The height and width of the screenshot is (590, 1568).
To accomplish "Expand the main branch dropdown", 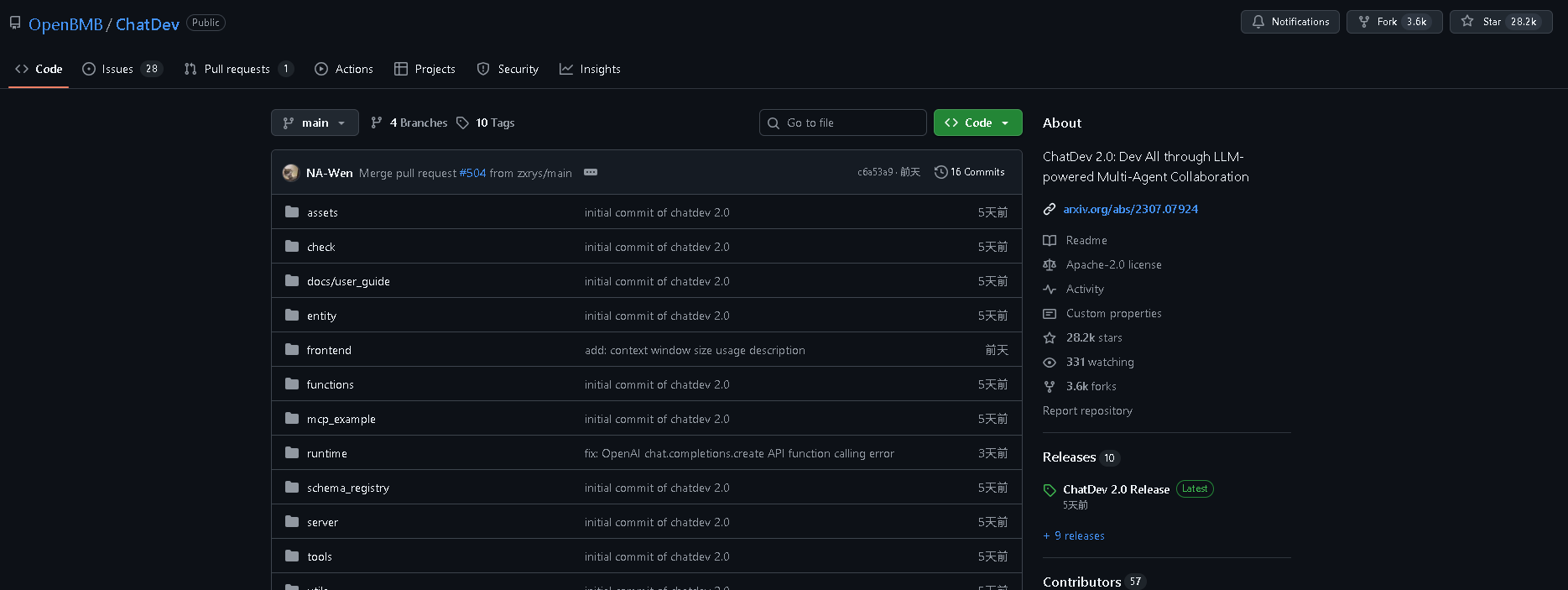I will [x=315, y=123].
